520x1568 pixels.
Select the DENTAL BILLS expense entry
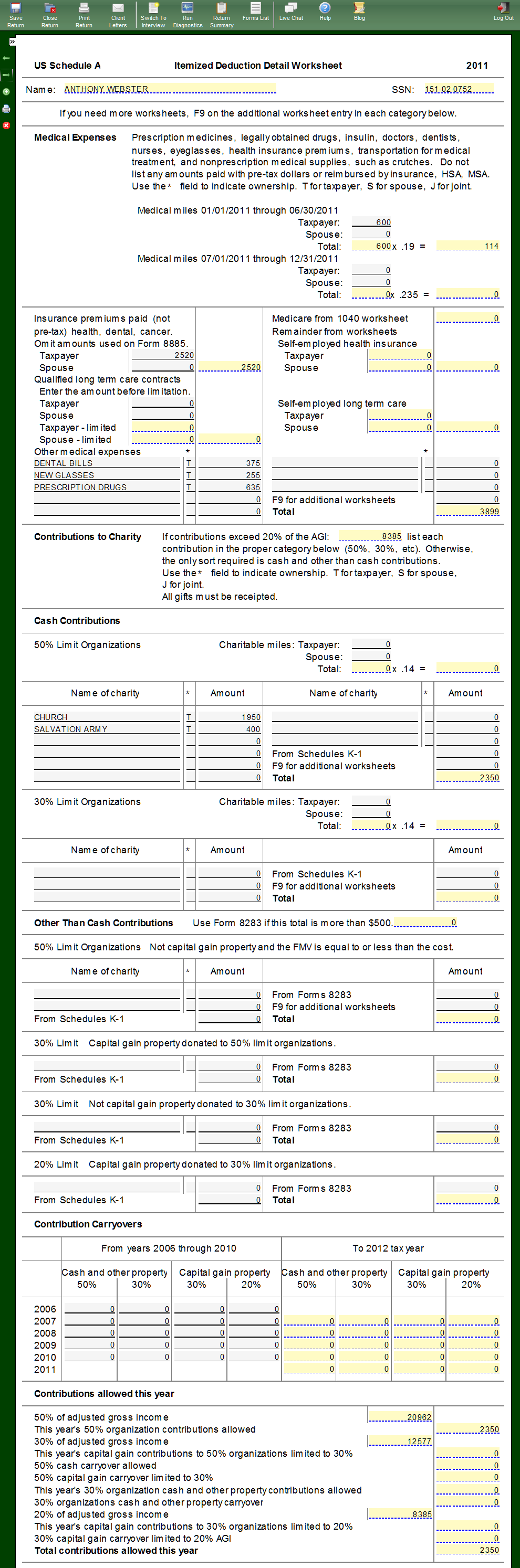(64, 463)
